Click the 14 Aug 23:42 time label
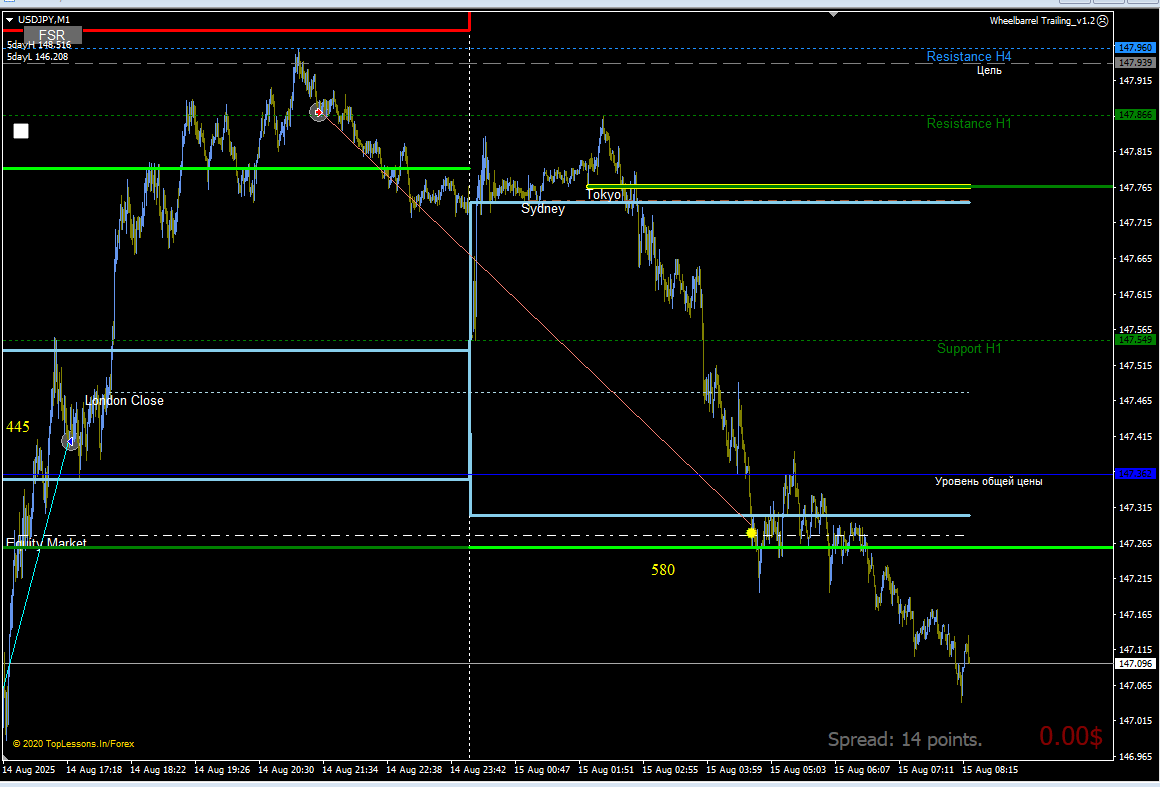Screen dimensions: 1160x787 (478, 770)
